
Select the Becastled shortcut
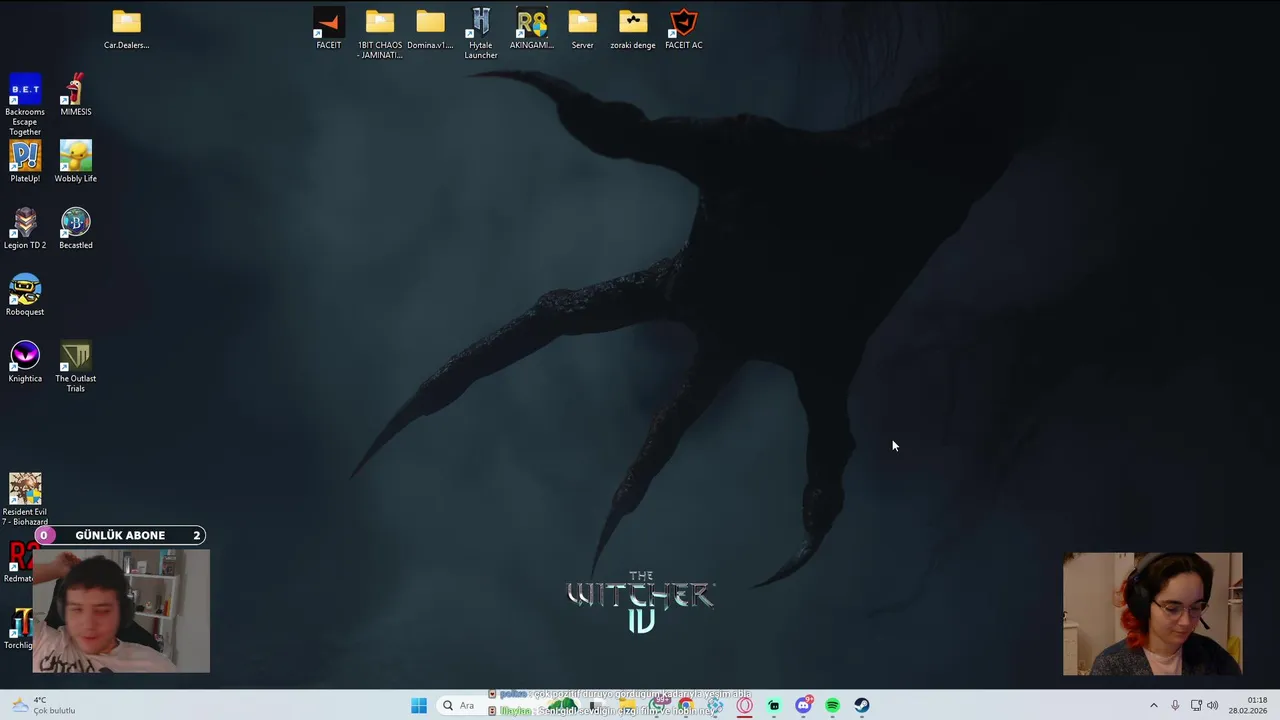(x=76, y=229)
